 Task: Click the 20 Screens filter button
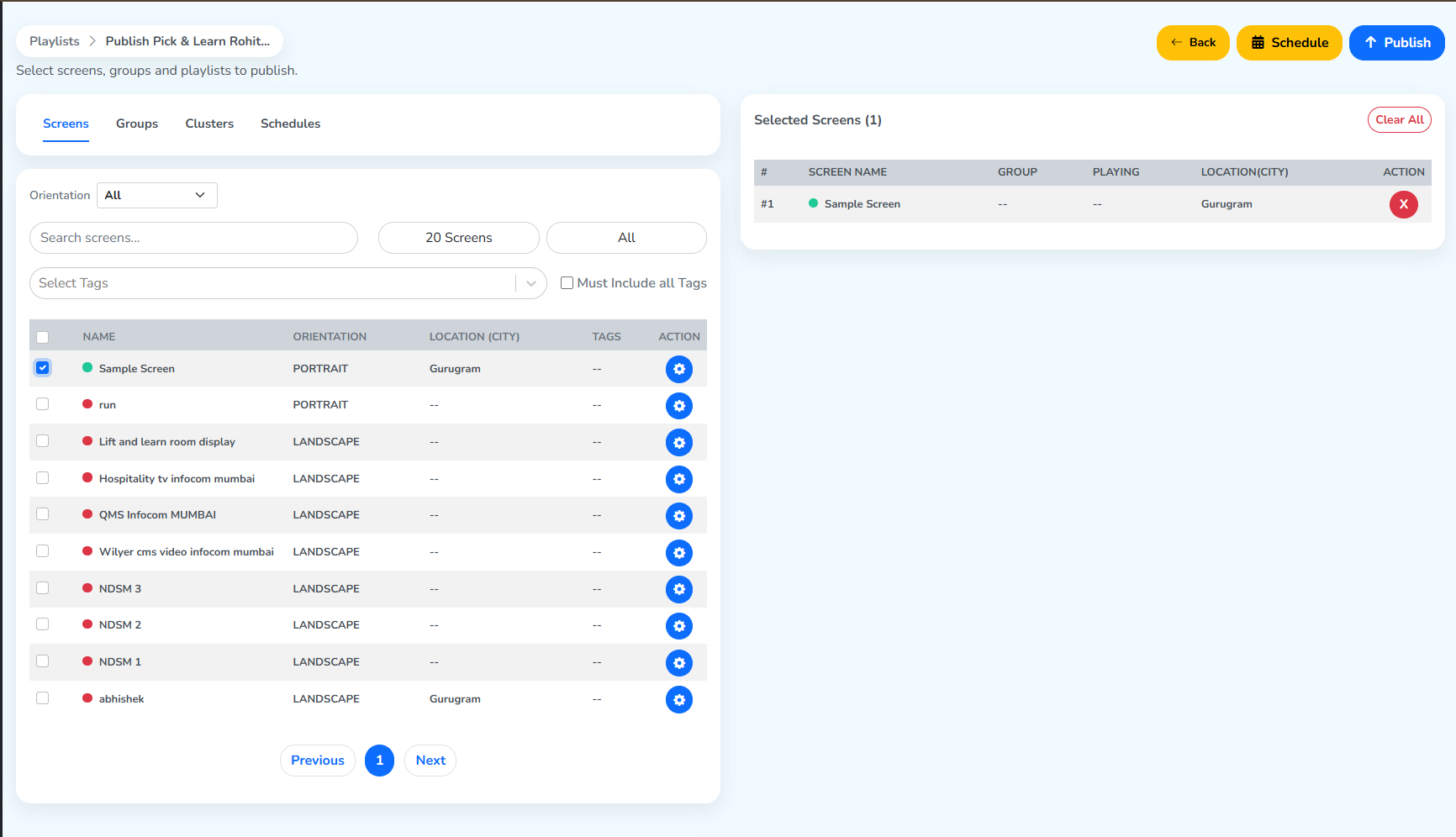pos(459,238)
